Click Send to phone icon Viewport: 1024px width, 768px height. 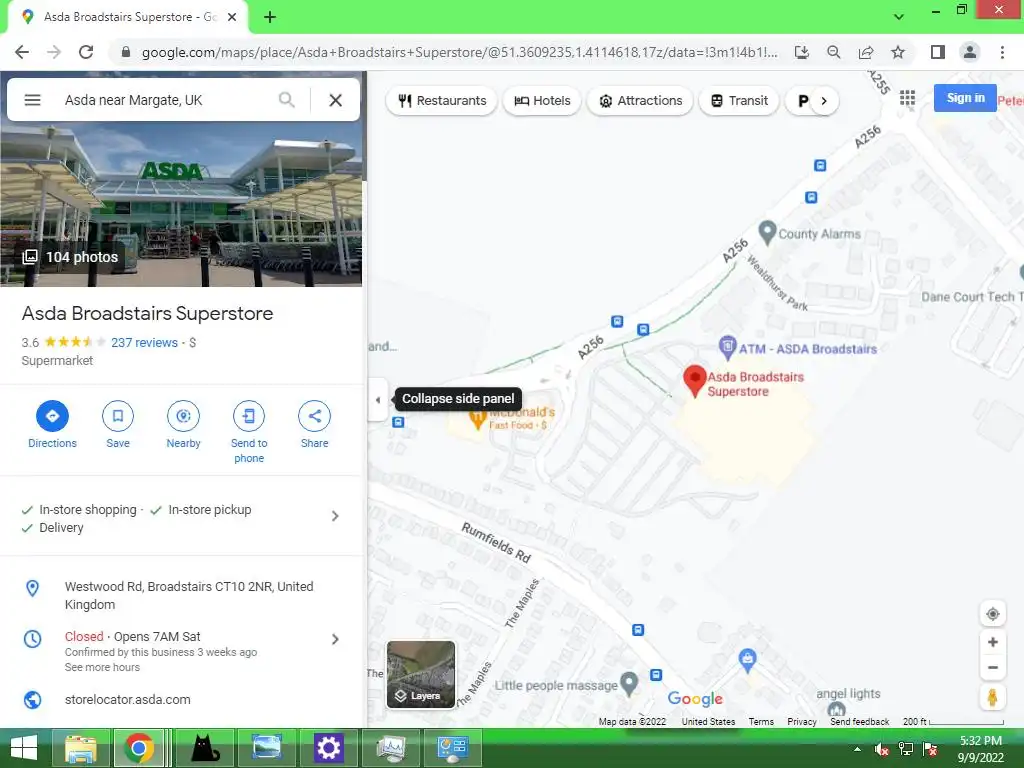(249, 416)
